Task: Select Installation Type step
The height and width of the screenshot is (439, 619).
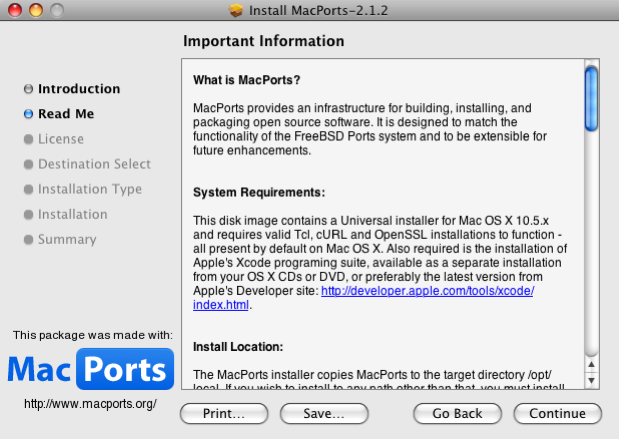Action: [89, 189]
